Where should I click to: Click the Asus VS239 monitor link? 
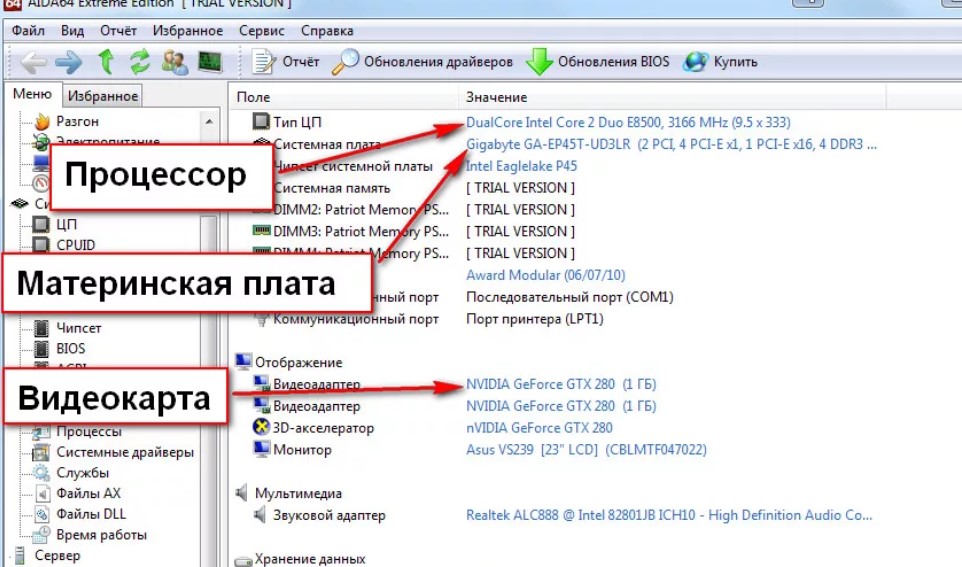click(587, 450)
